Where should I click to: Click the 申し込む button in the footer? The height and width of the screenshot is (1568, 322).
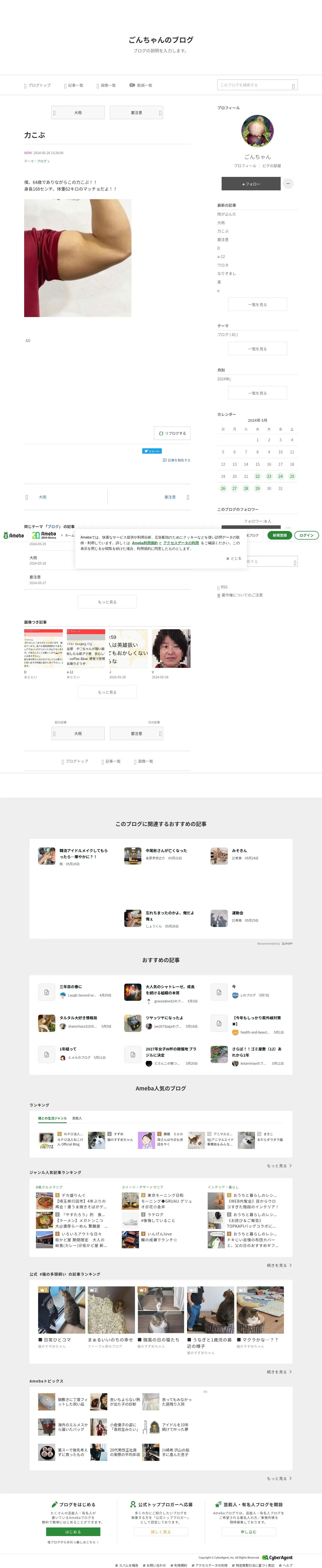click(x=248, y=1532)
